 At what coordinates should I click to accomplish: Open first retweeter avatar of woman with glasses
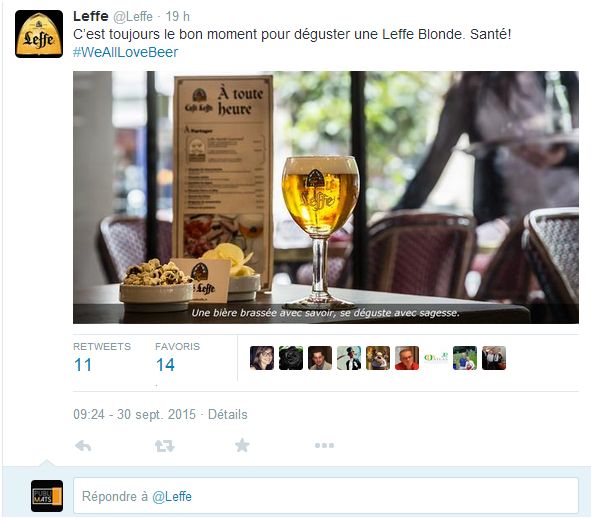point(262,358)
